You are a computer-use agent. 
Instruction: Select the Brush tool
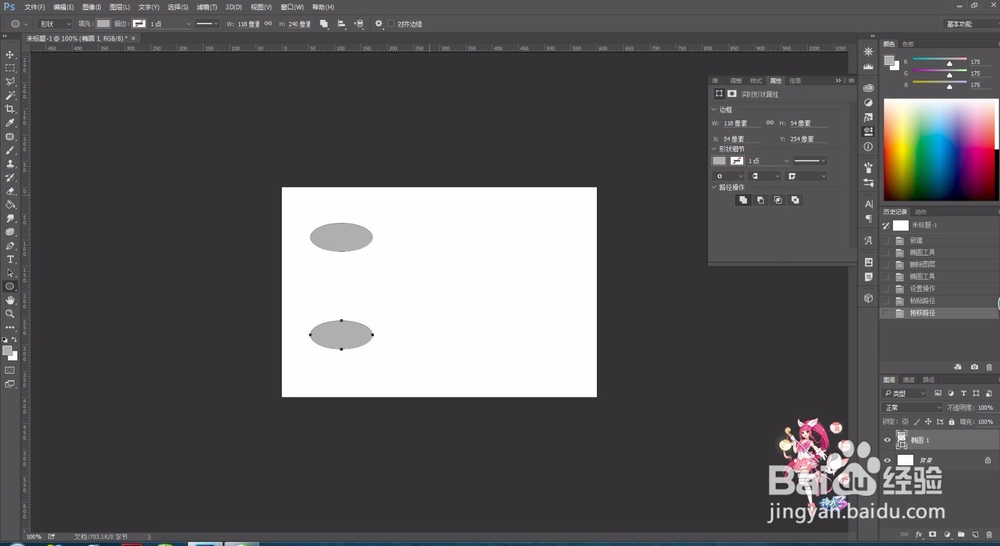(10, 150)
